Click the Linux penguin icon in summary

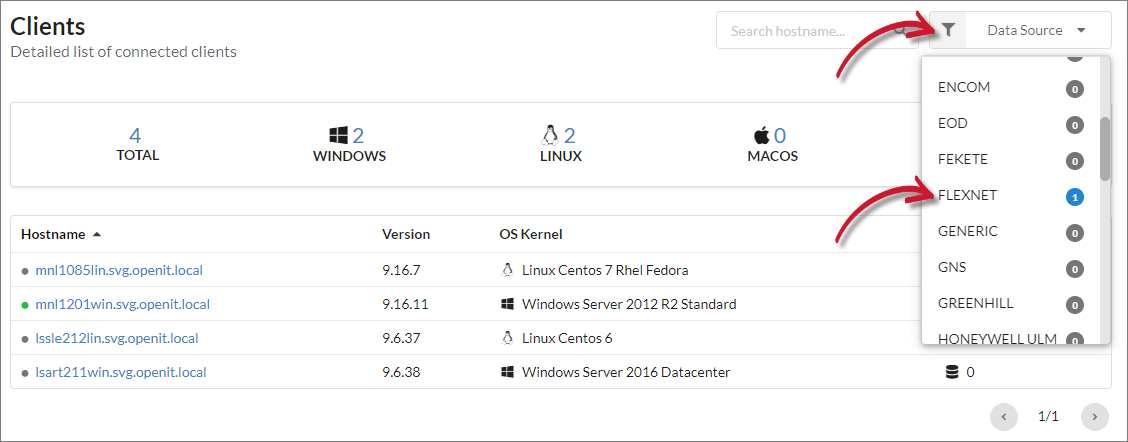click(x=549, y=135)
